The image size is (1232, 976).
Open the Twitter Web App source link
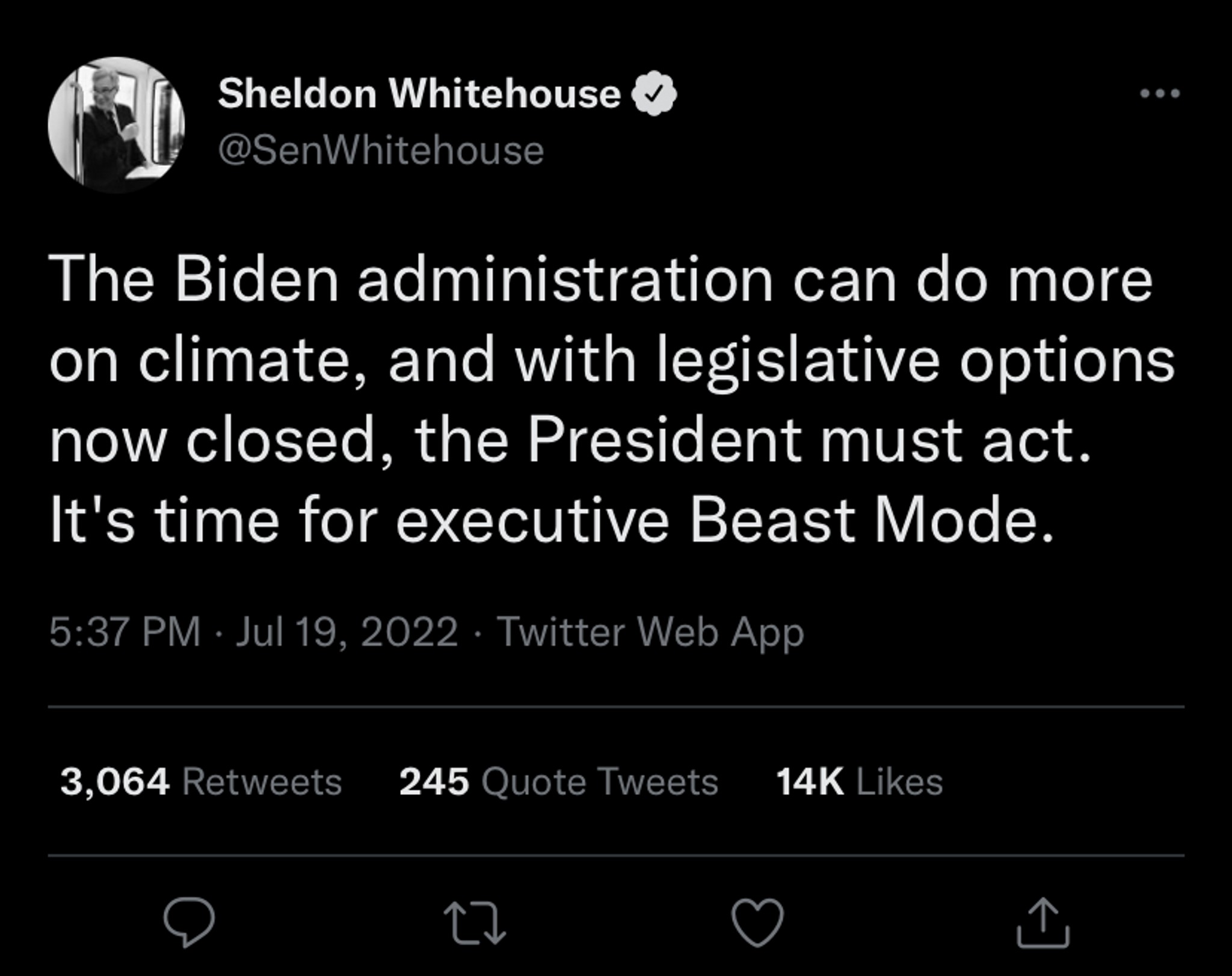[651, 633]
